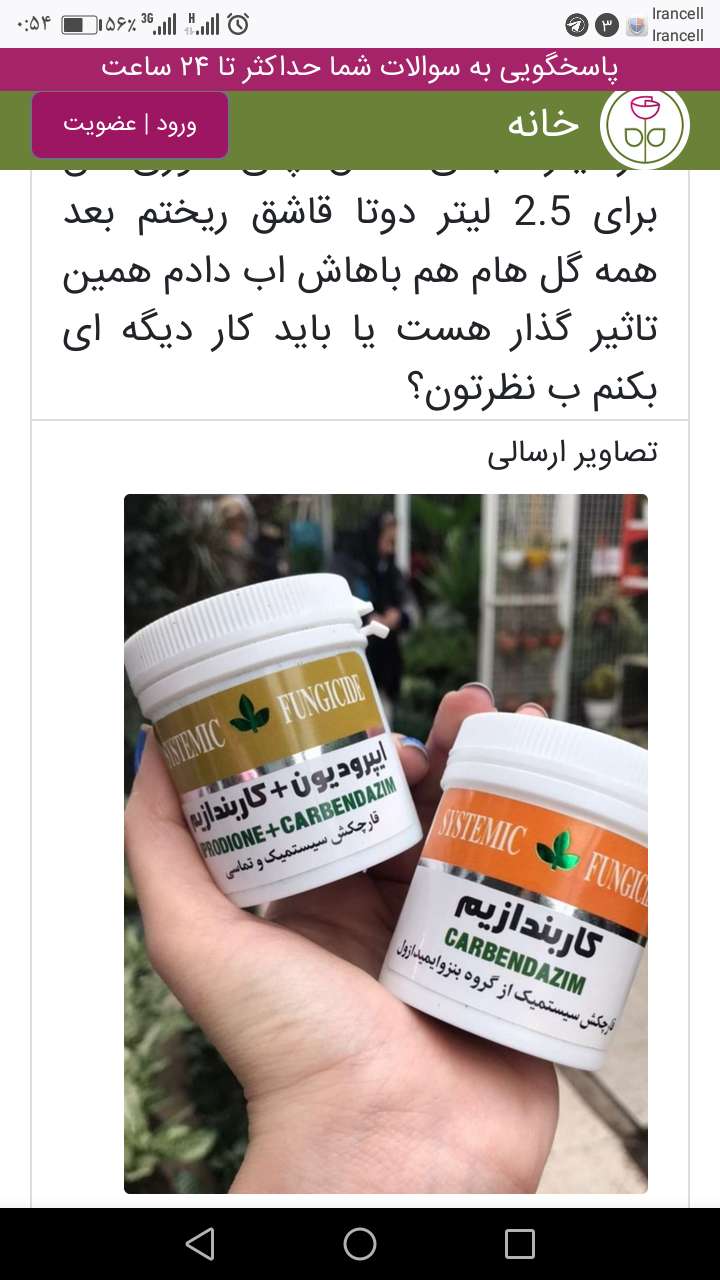Open the fungicide jars photo thumbnail
The width and height of the screenshot is (720, 1280).
(x=386, y=844)
